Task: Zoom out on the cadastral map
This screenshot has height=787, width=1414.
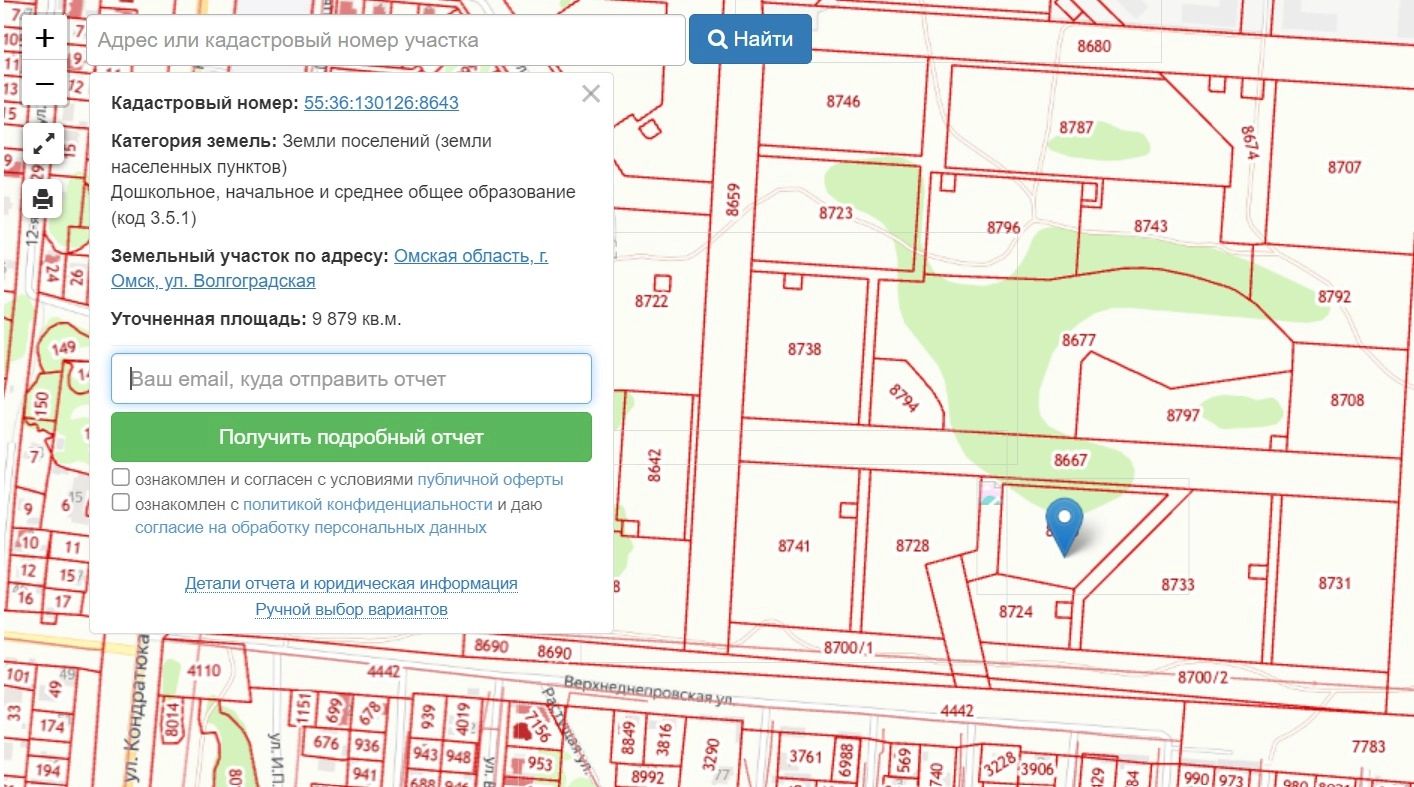Action: (x=44, y=84)
